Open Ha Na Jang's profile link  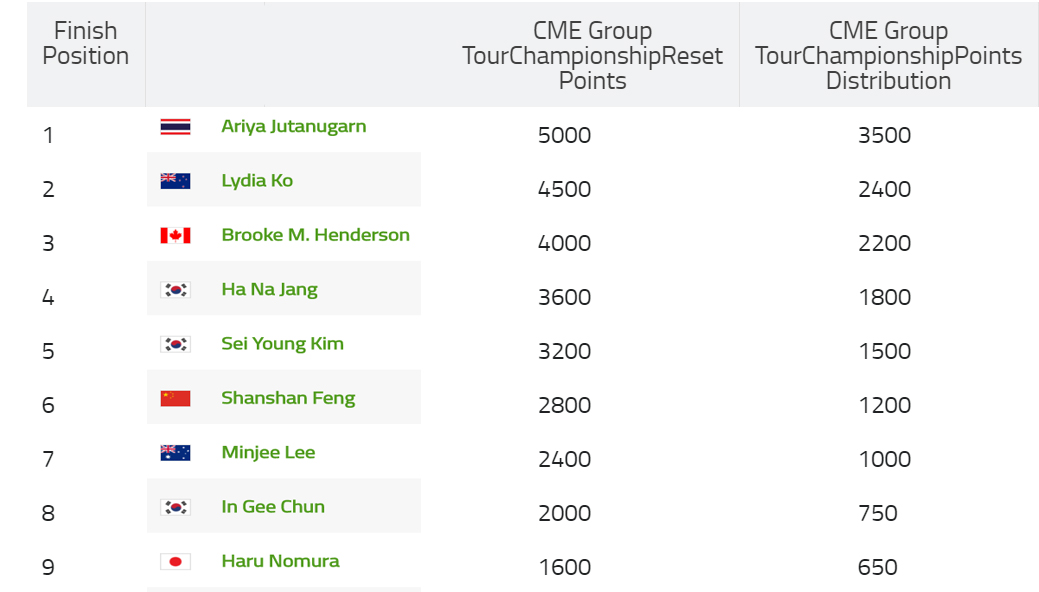point(270,290)
